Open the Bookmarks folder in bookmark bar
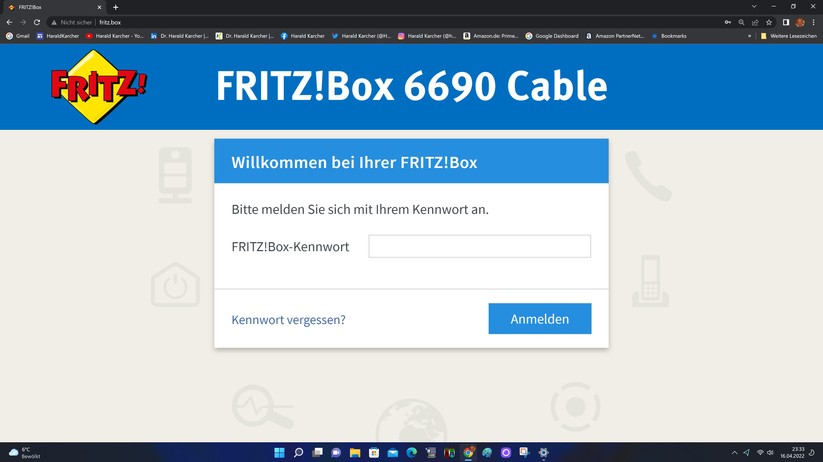The width and height of the screenshot is (823, 462). click(x=669, y=36)
